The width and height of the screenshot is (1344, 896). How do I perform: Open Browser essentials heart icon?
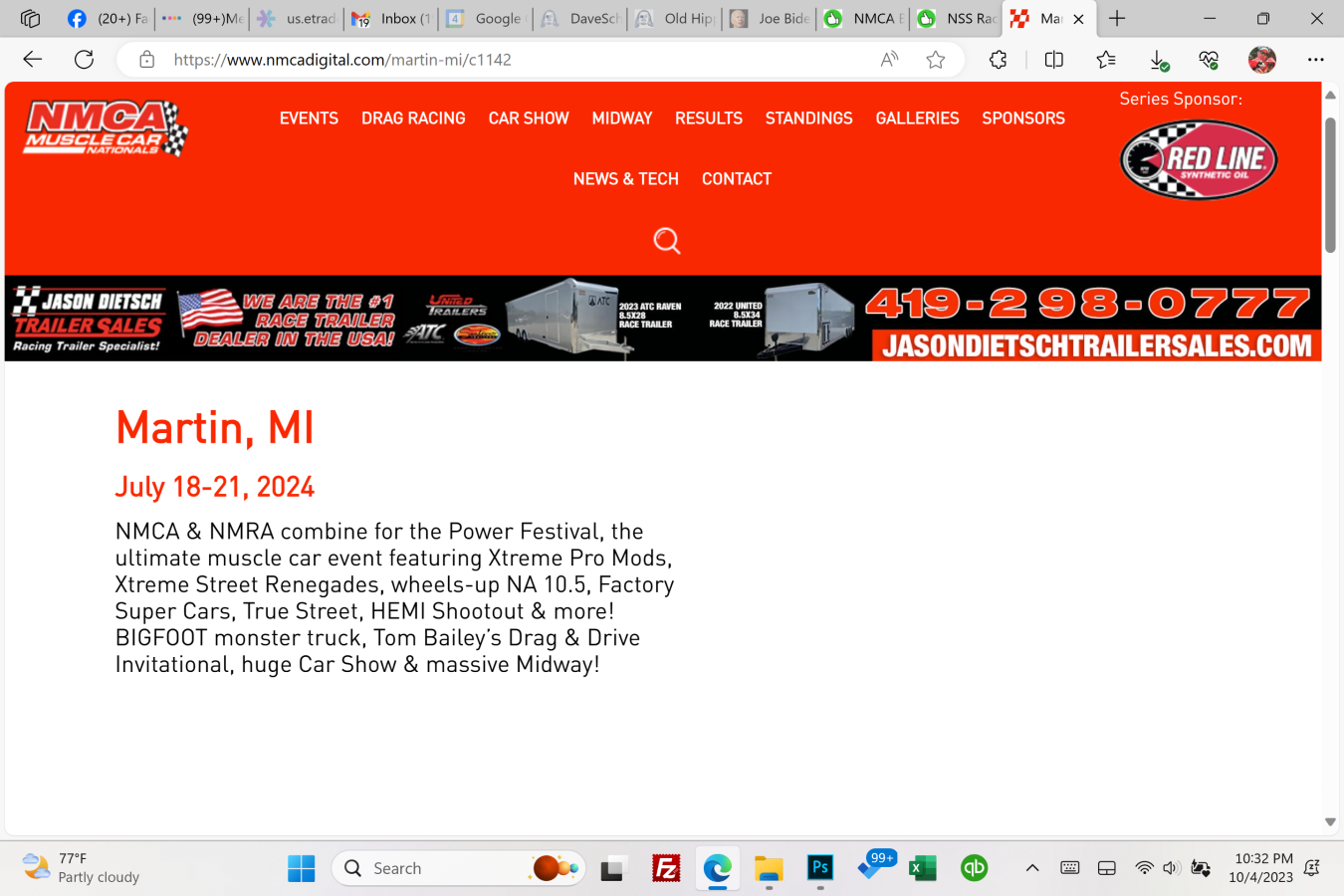click(x=1210, y=61)
